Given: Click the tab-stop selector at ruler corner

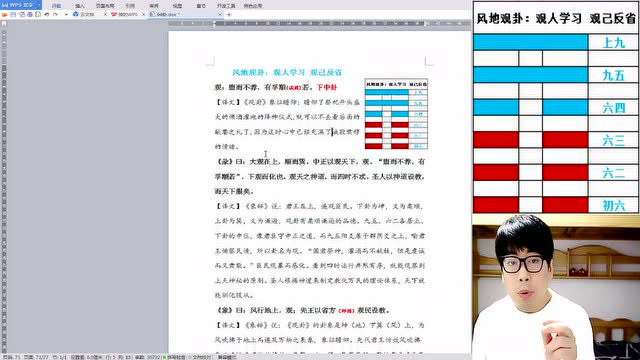Looking at the screenshot, I should (4, 24).
